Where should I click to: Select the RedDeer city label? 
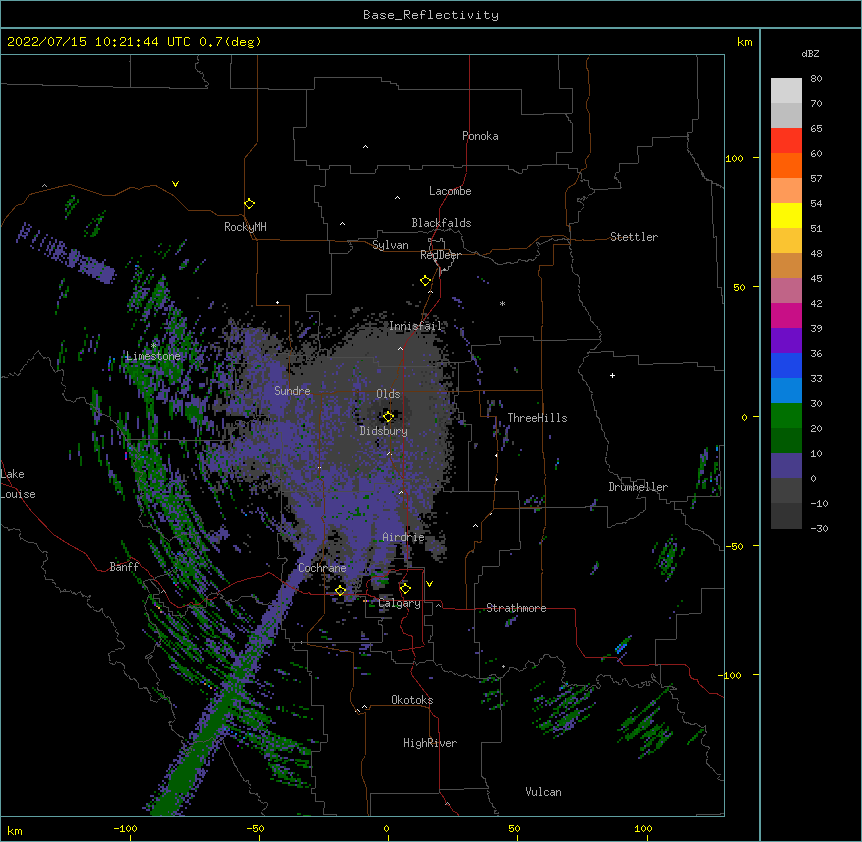pyautogui.click(x=440, y=255)
